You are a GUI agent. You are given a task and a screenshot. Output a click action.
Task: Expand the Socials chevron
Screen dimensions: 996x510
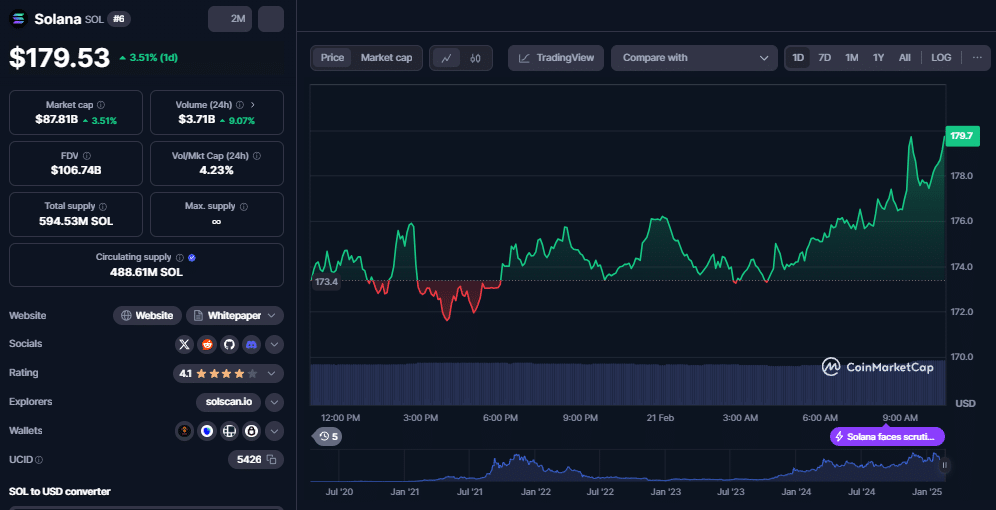[x=274, y=344]
